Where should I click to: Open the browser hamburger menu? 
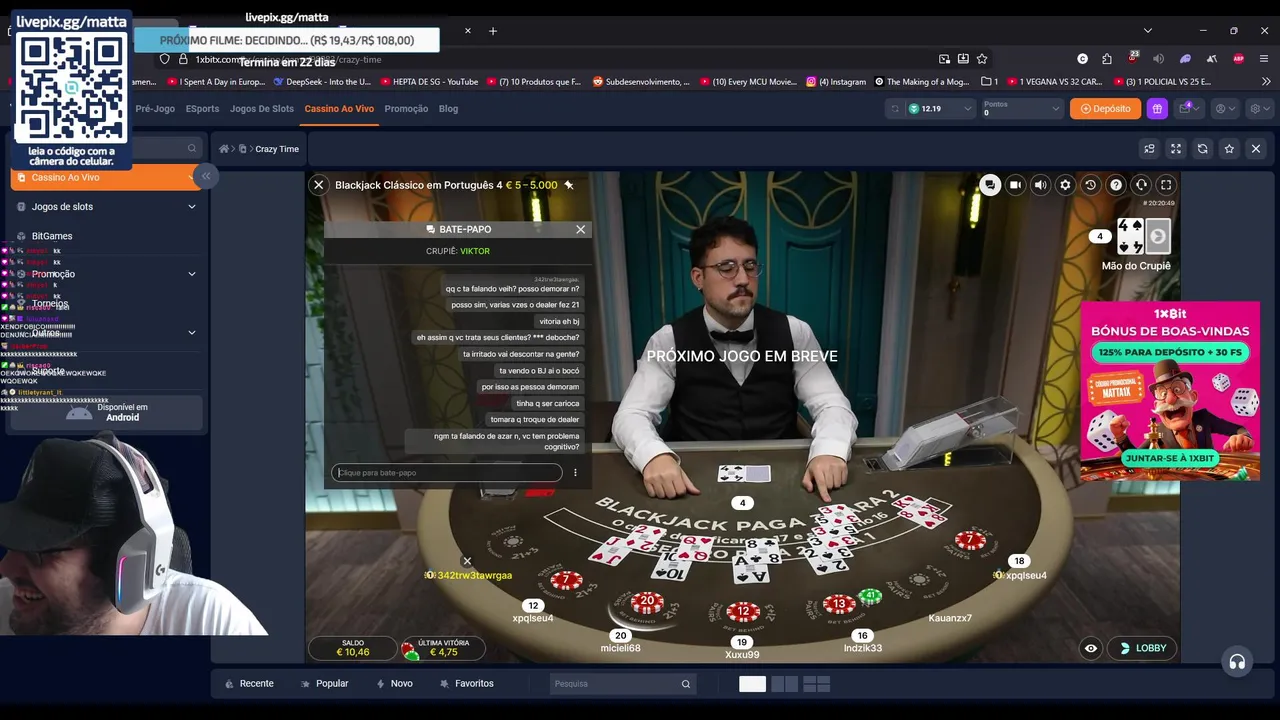(x=1265, y=59)
